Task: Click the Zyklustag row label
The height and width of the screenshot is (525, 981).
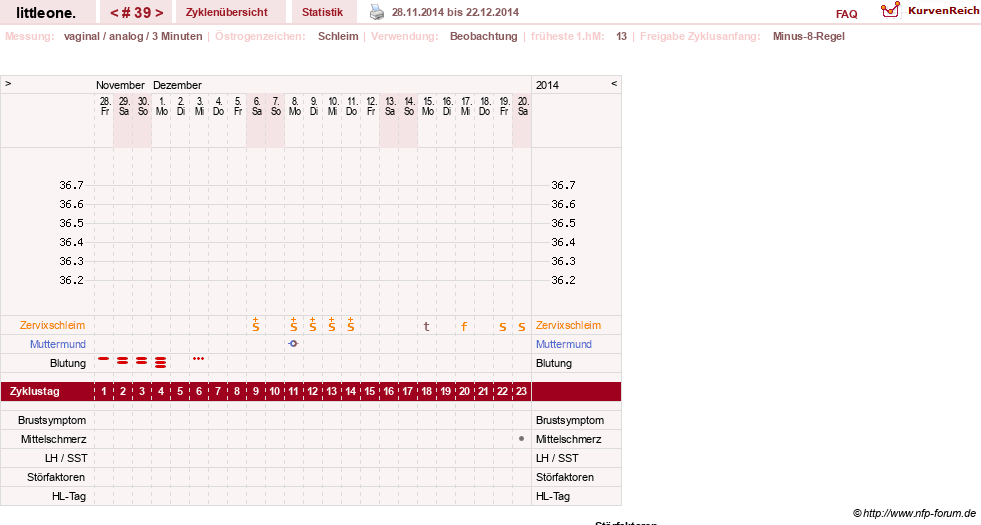Action: point(34,391)
